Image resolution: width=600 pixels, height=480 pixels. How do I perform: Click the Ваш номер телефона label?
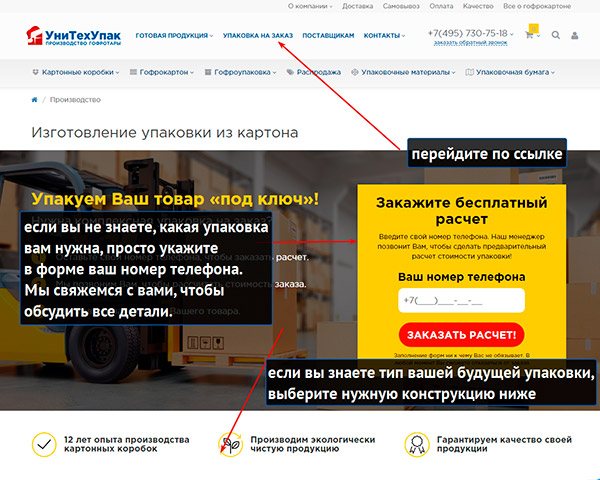(461, 277)
